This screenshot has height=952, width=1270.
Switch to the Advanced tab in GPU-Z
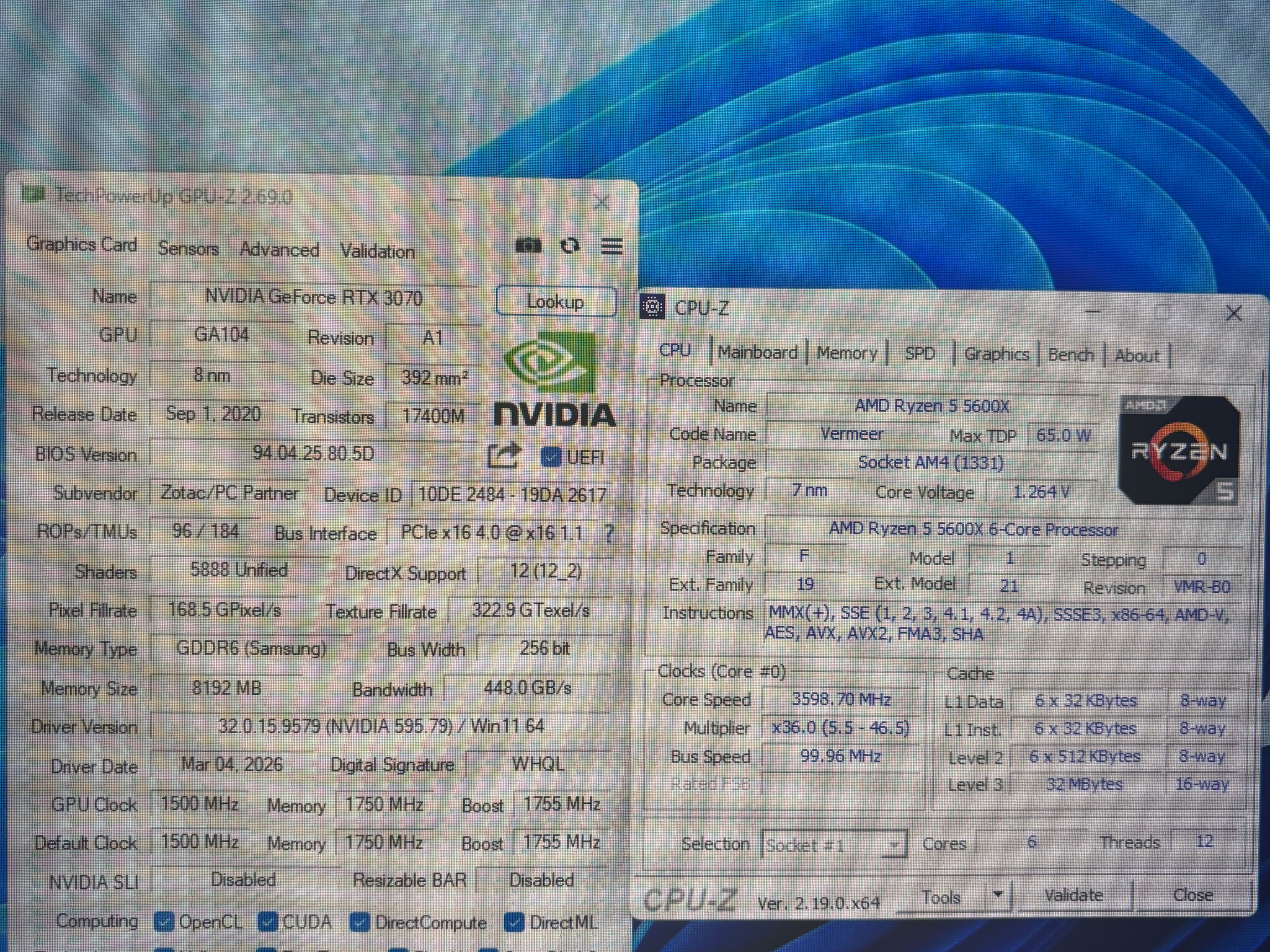click(280, 250)
